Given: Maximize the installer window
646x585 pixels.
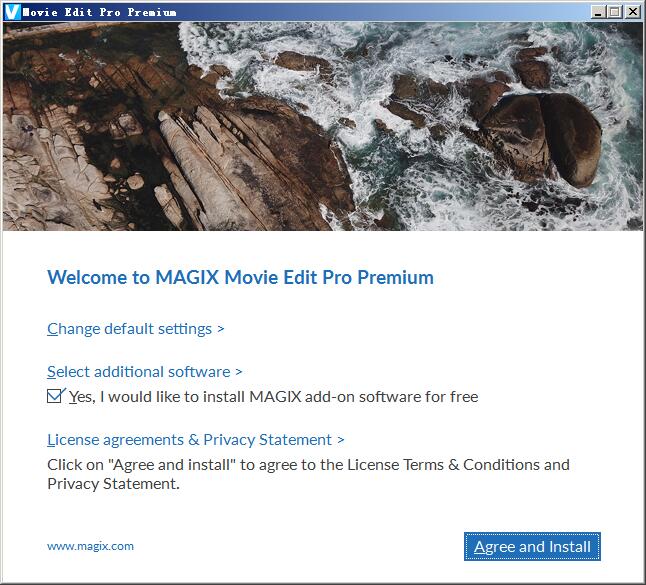Looking at the screenshot, I should pyautogui.click(x=615, y=12).
